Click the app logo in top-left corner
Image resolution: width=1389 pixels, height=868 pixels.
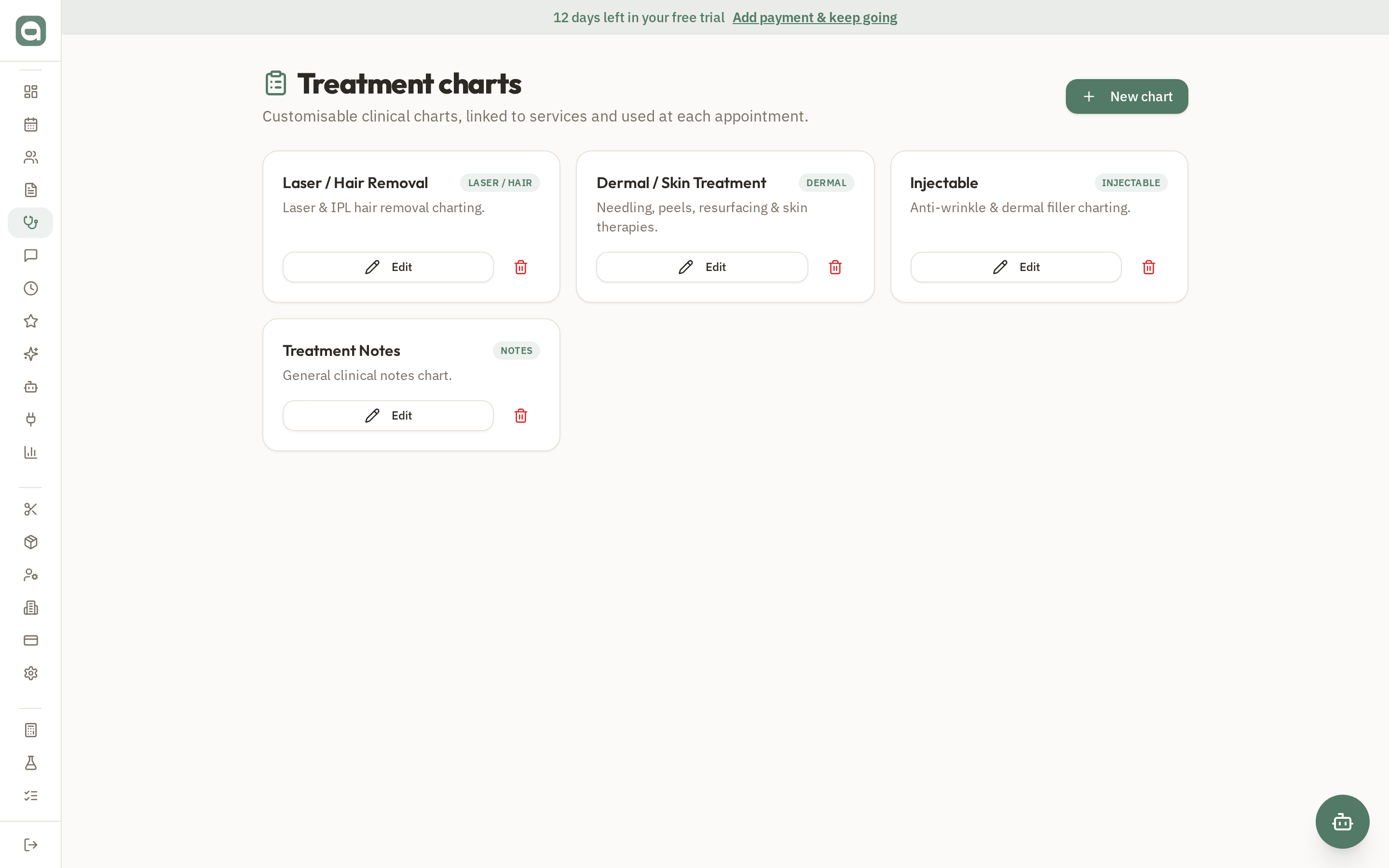click(30, 30)
